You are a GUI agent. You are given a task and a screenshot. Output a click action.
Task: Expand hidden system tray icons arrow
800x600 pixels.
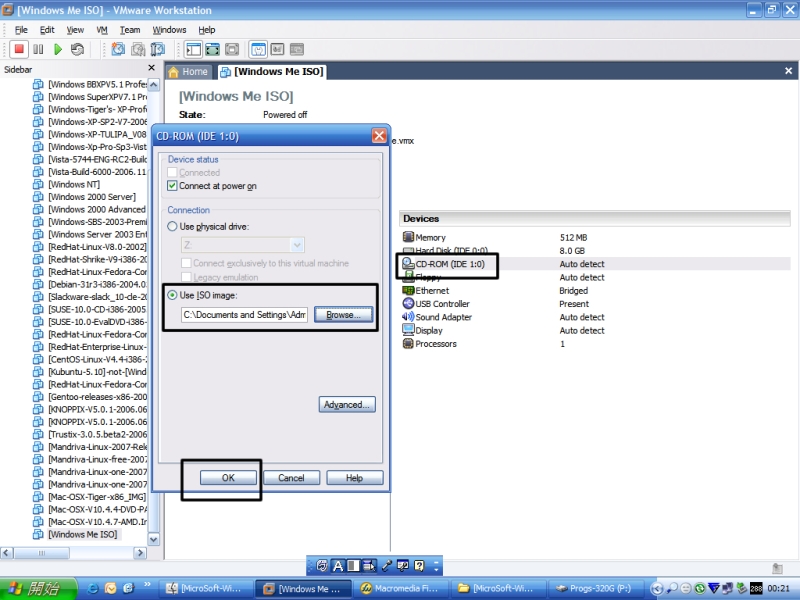[658, 589]
